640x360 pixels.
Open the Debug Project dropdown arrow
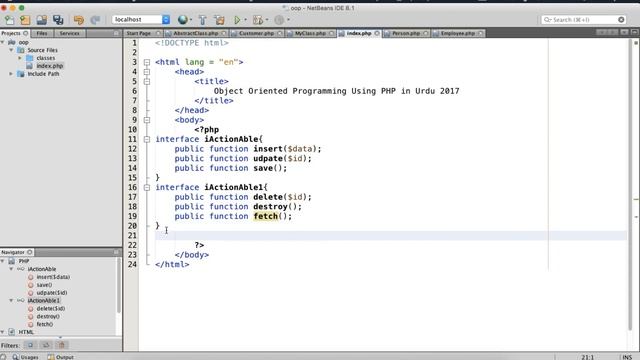click(267, 20)
